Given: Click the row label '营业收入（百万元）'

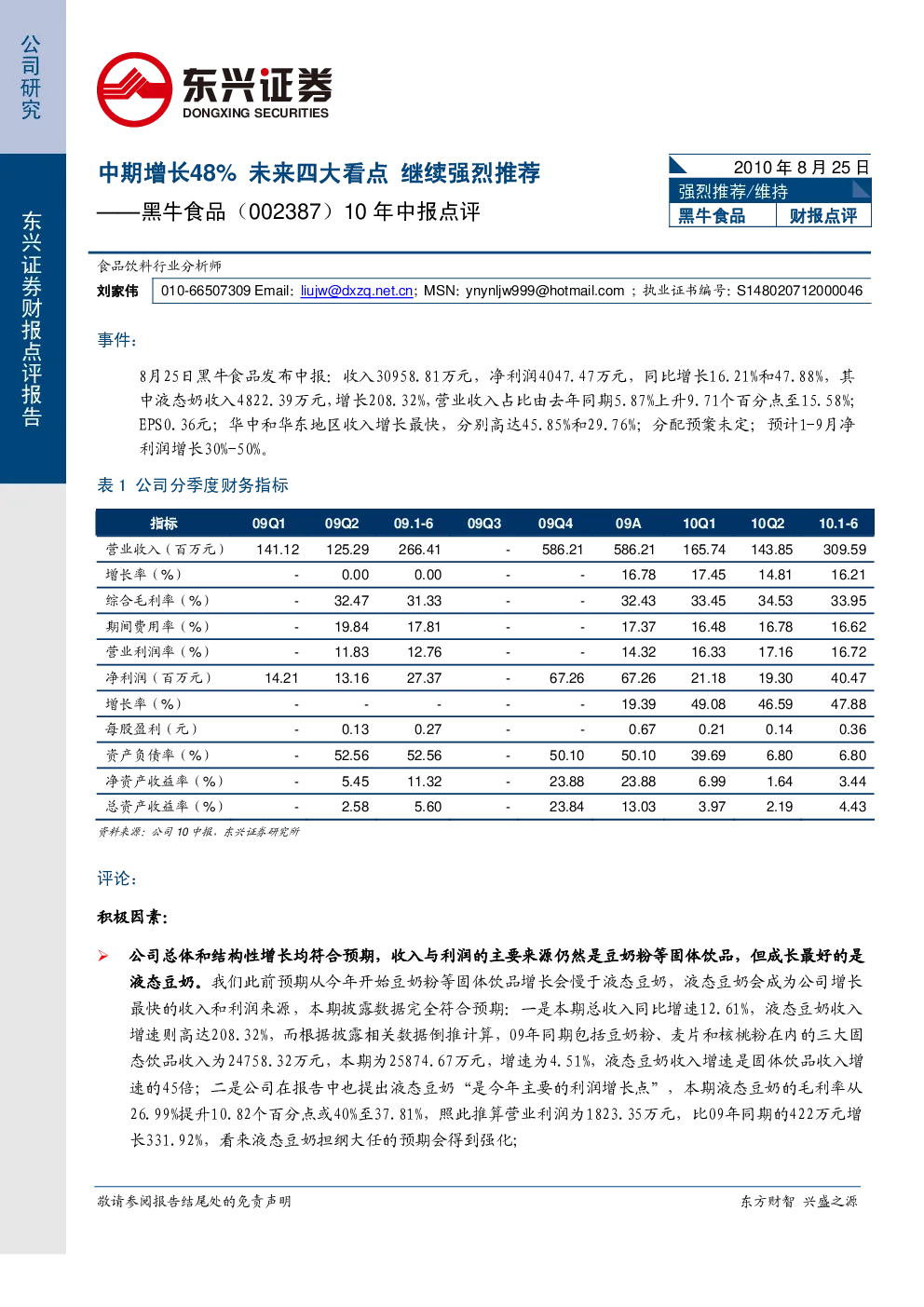Looking at the screenshot, I should (165, 550).
